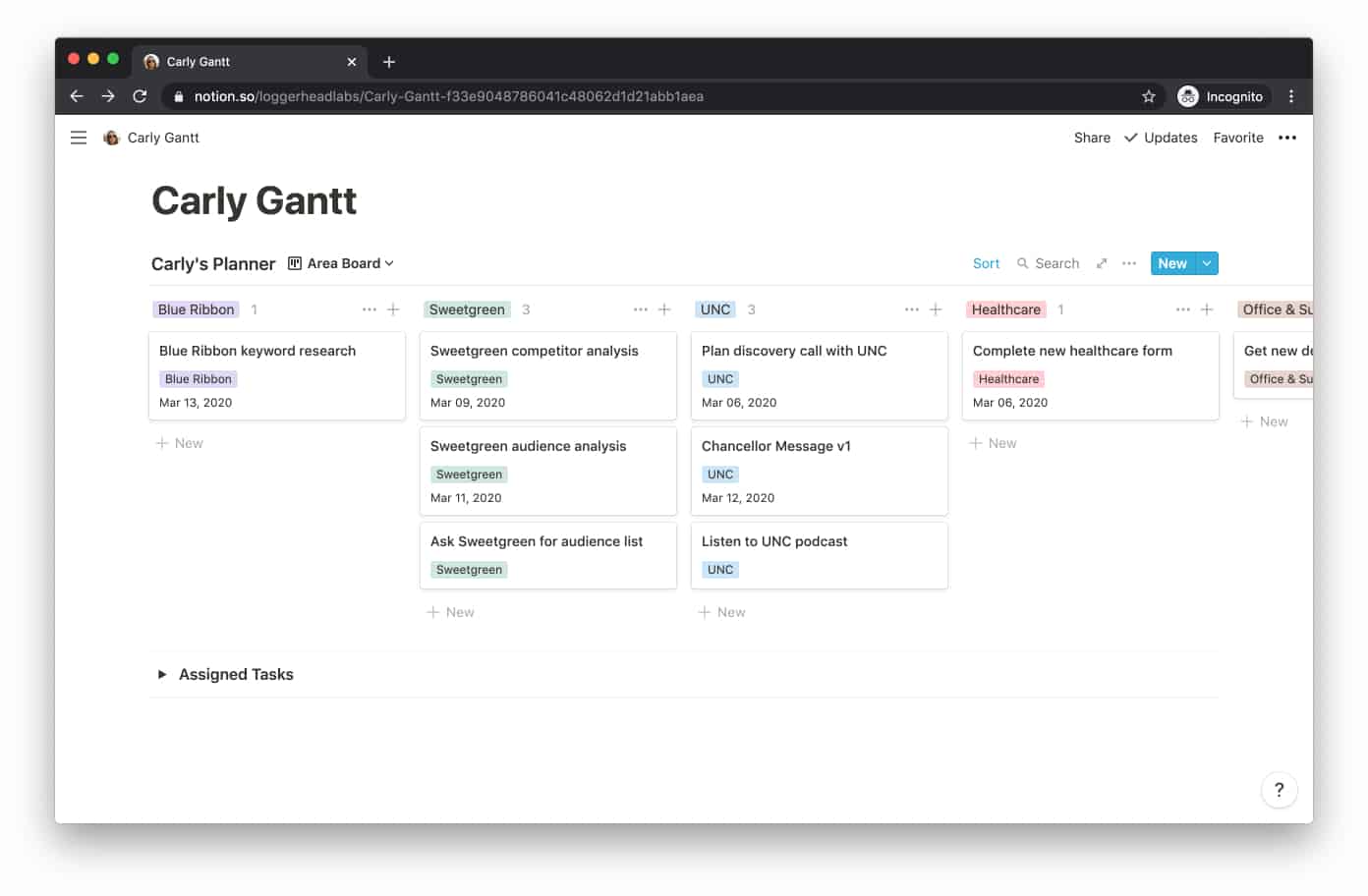
Task: Open the Blue Ribbon column ellipsis menu
Action: (369, 308)
